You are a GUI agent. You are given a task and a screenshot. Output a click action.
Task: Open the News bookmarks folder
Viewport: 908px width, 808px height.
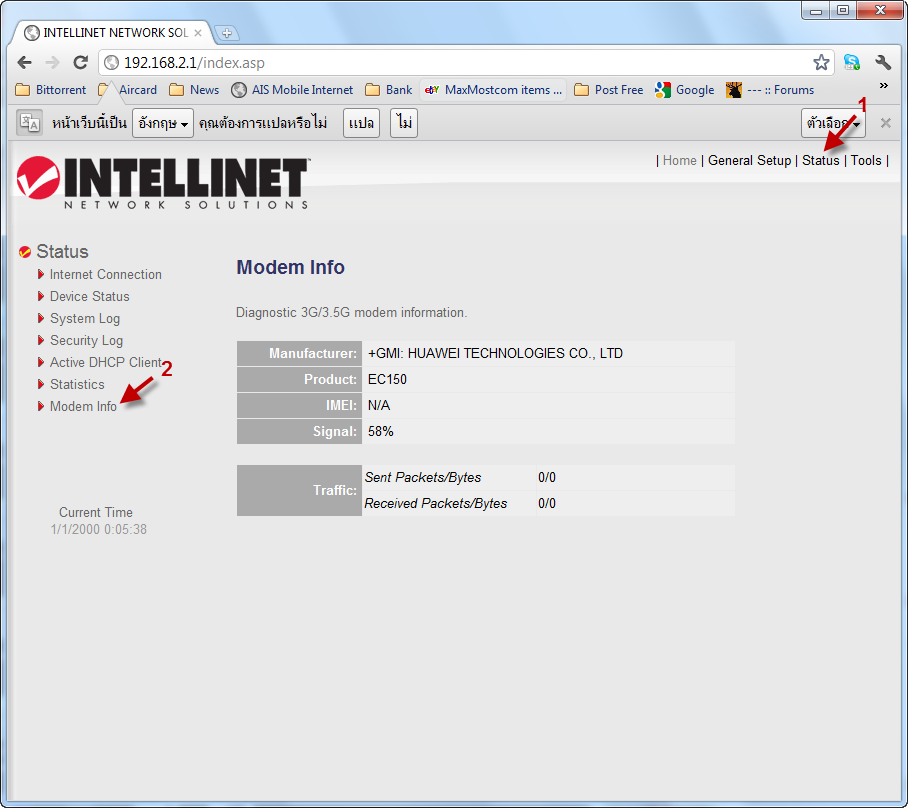point(195,90)
